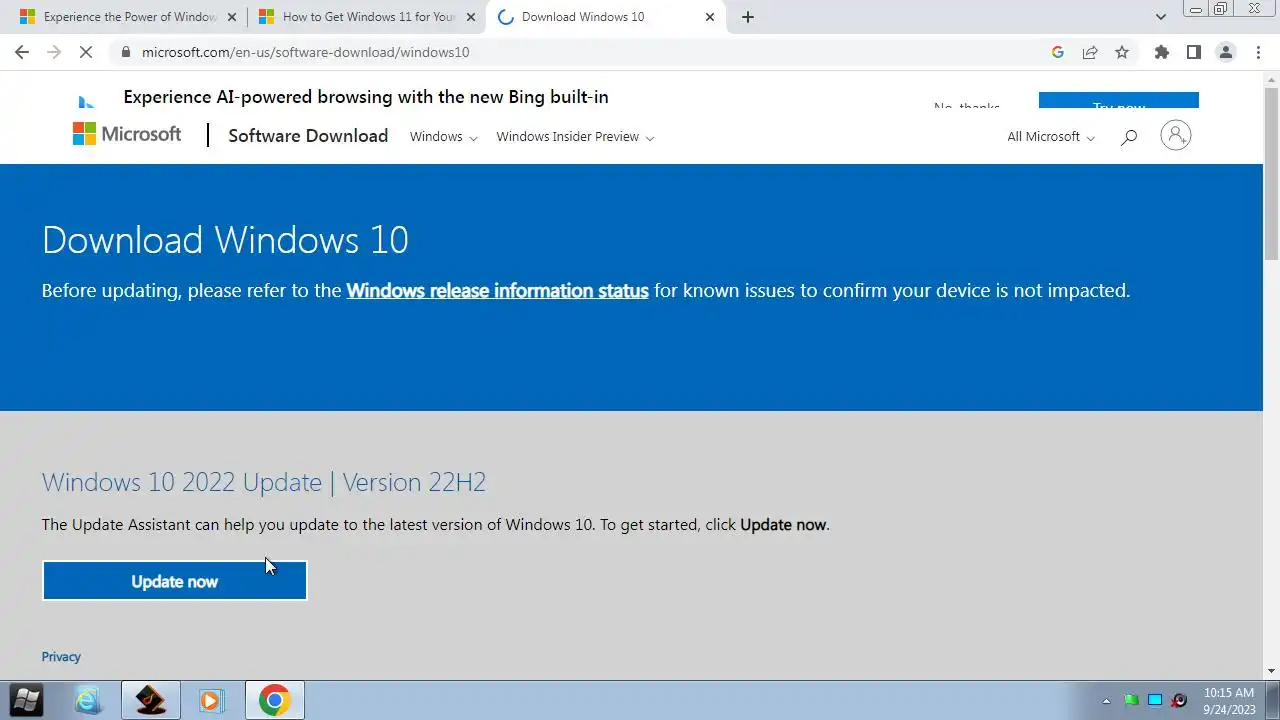The width and height of the screenshot is (1280, 720).
Task: Click the Download Windows 10 heading
Action: (x=225, y=240)
